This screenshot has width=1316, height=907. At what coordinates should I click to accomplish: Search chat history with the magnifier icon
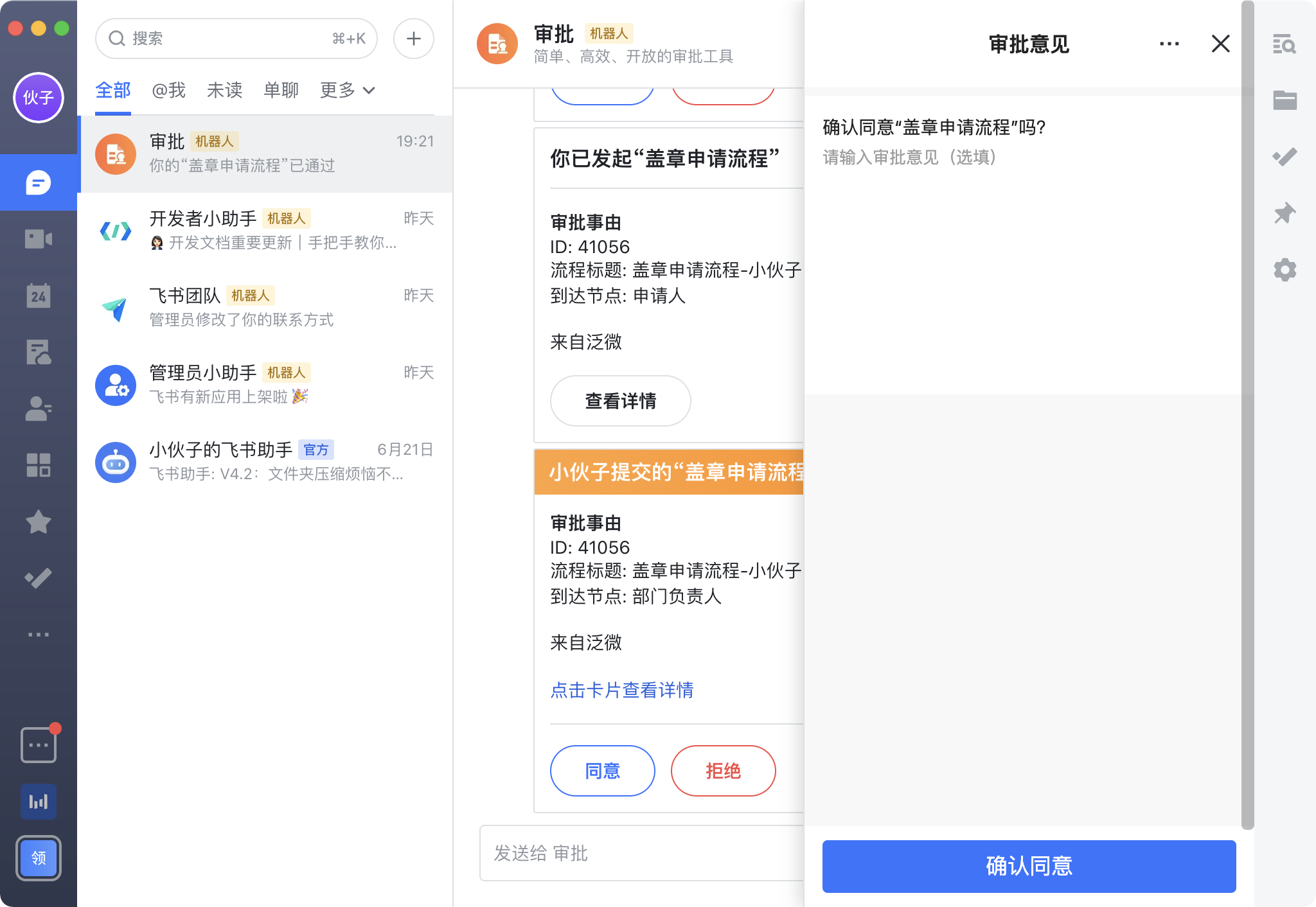(1284, 44)
